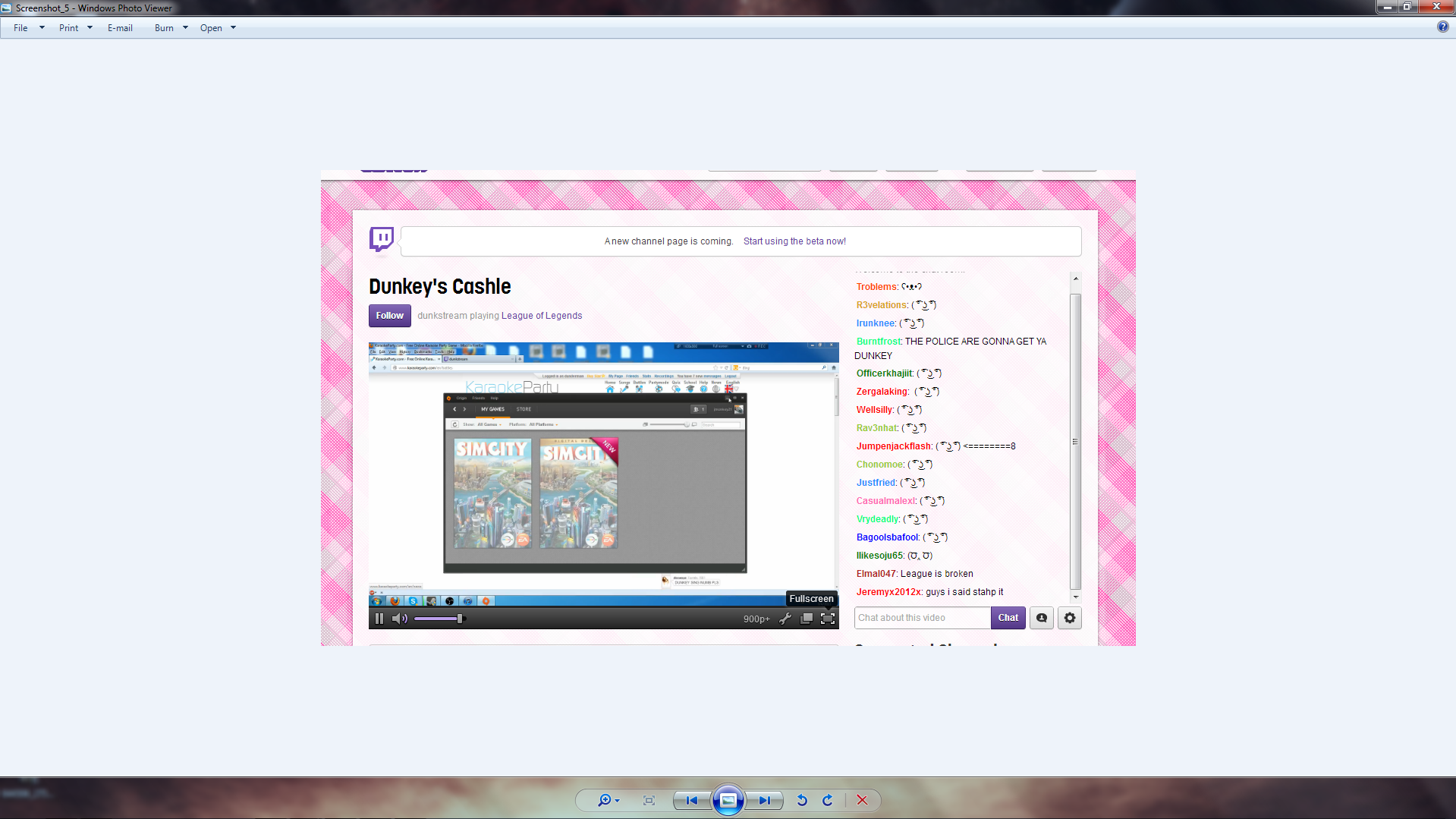Click username Officerkhajiit in chat
Viewport: 1456px width, 819px height.
tap(885, 373)
